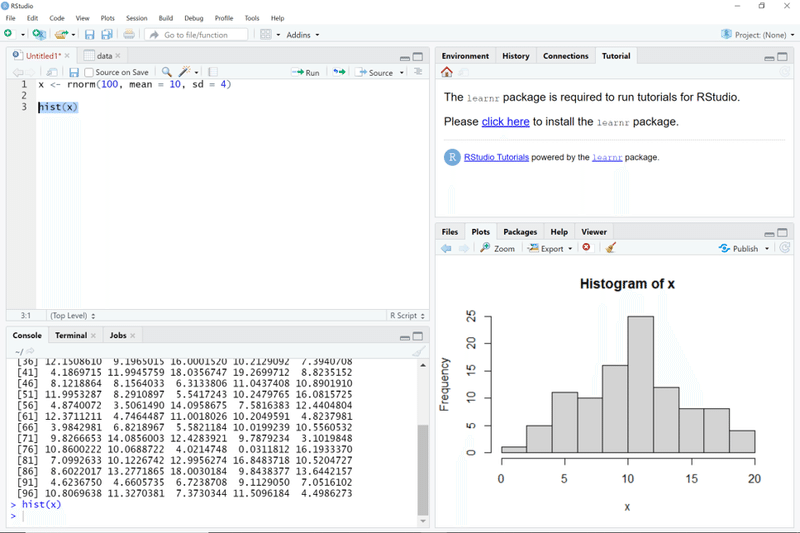
Task: Maximize the Console pane
Action: click(x=418, y=336)
